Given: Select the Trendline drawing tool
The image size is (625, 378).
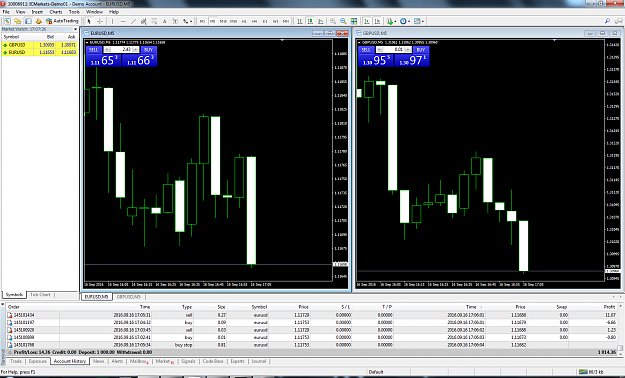Looking at the screenshot, I should pyautogui.click(x=134, y=21).
